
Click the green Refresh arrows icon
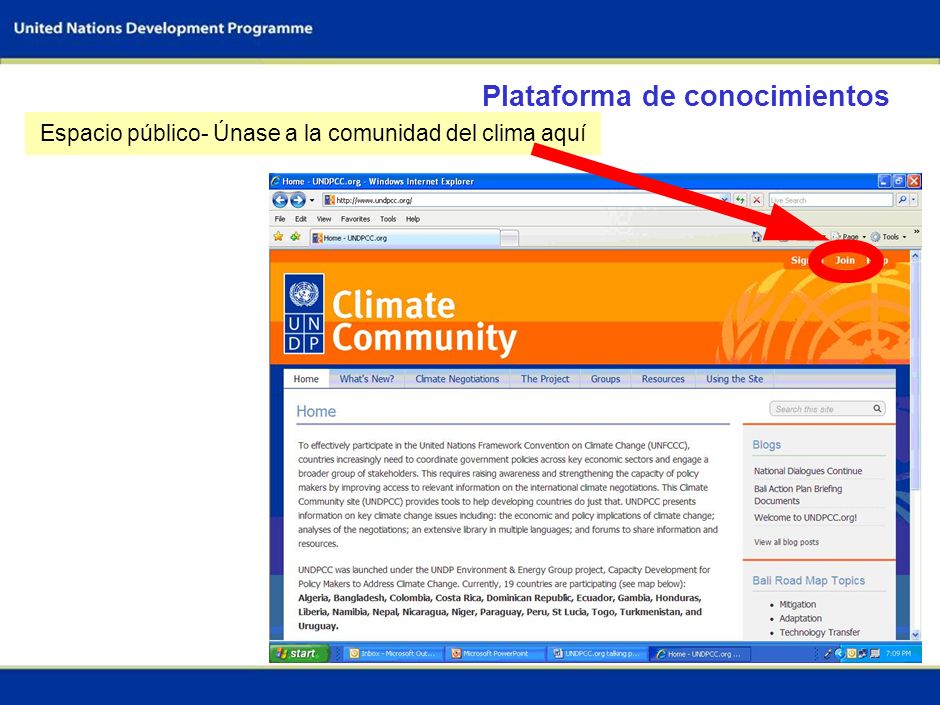tap(741, 200)
